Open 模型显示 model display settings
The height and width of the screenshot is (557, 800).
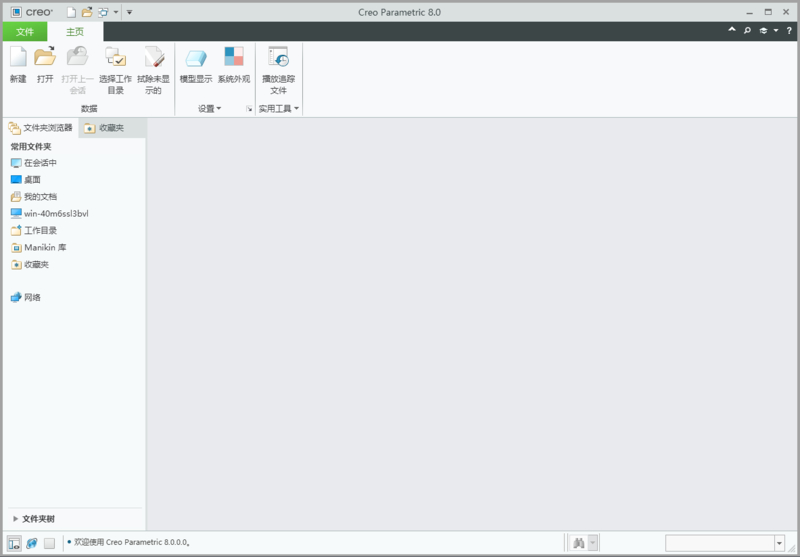196,58
